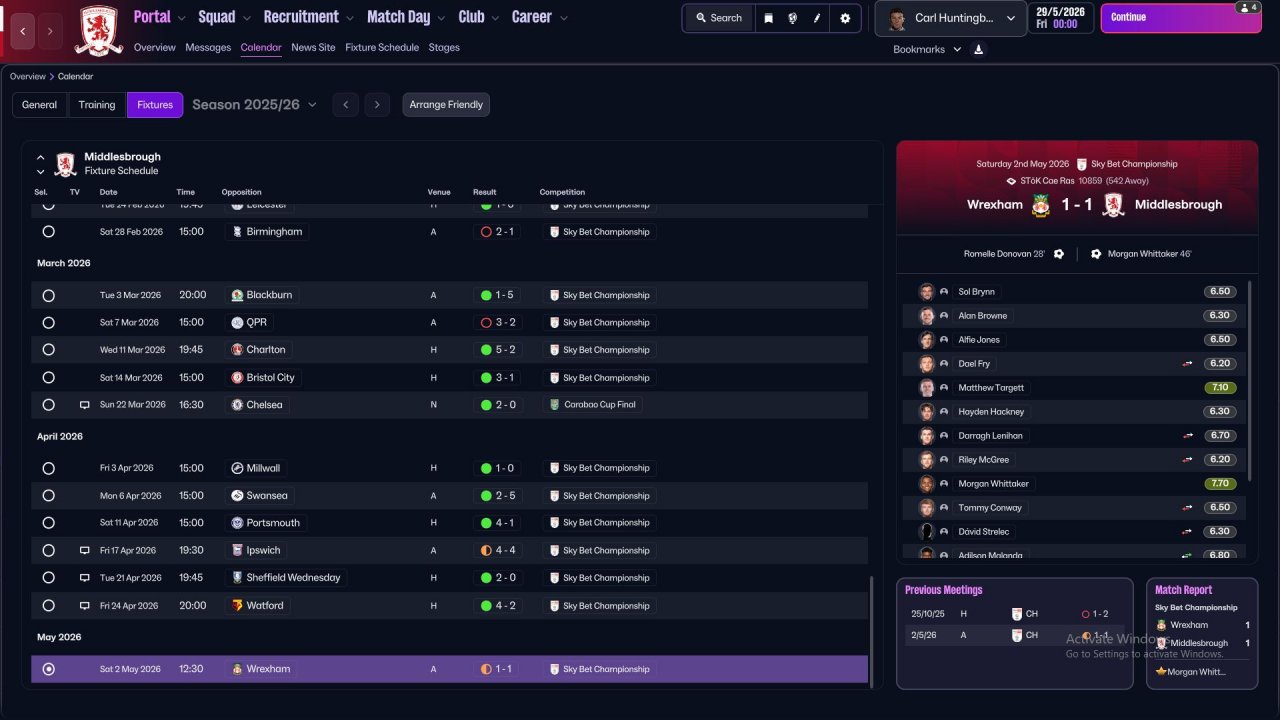Click the globe icon in the top toolbar

[793, 18]
